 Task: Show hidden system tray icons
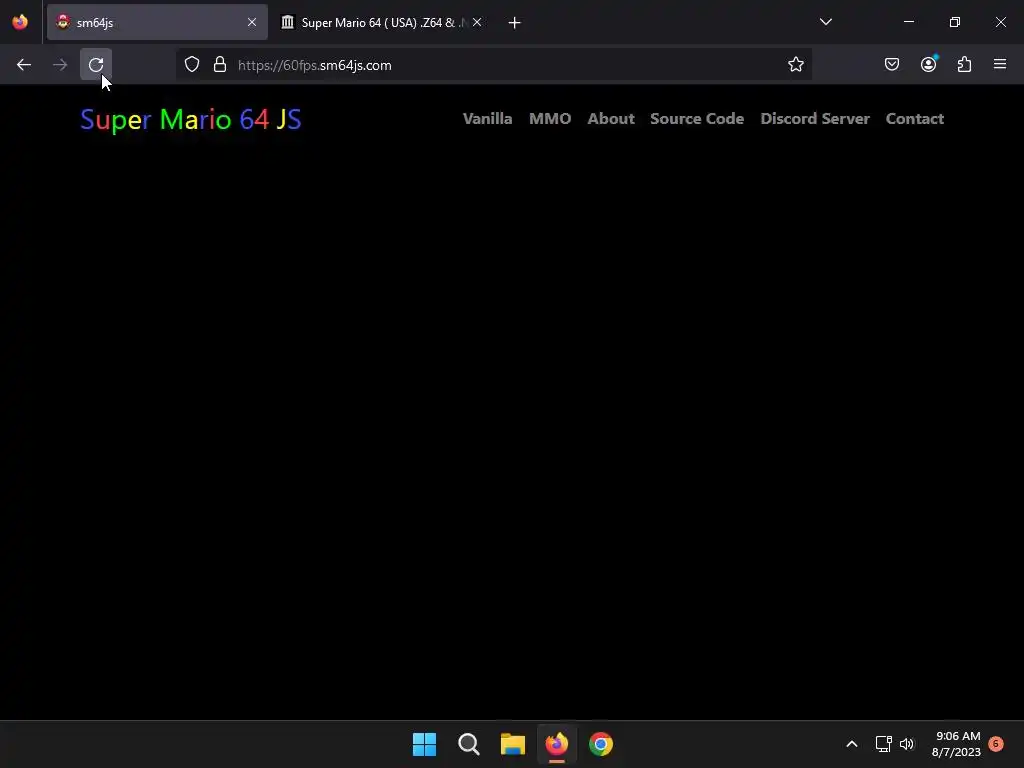pyautogui.click(x=852, y=744)
